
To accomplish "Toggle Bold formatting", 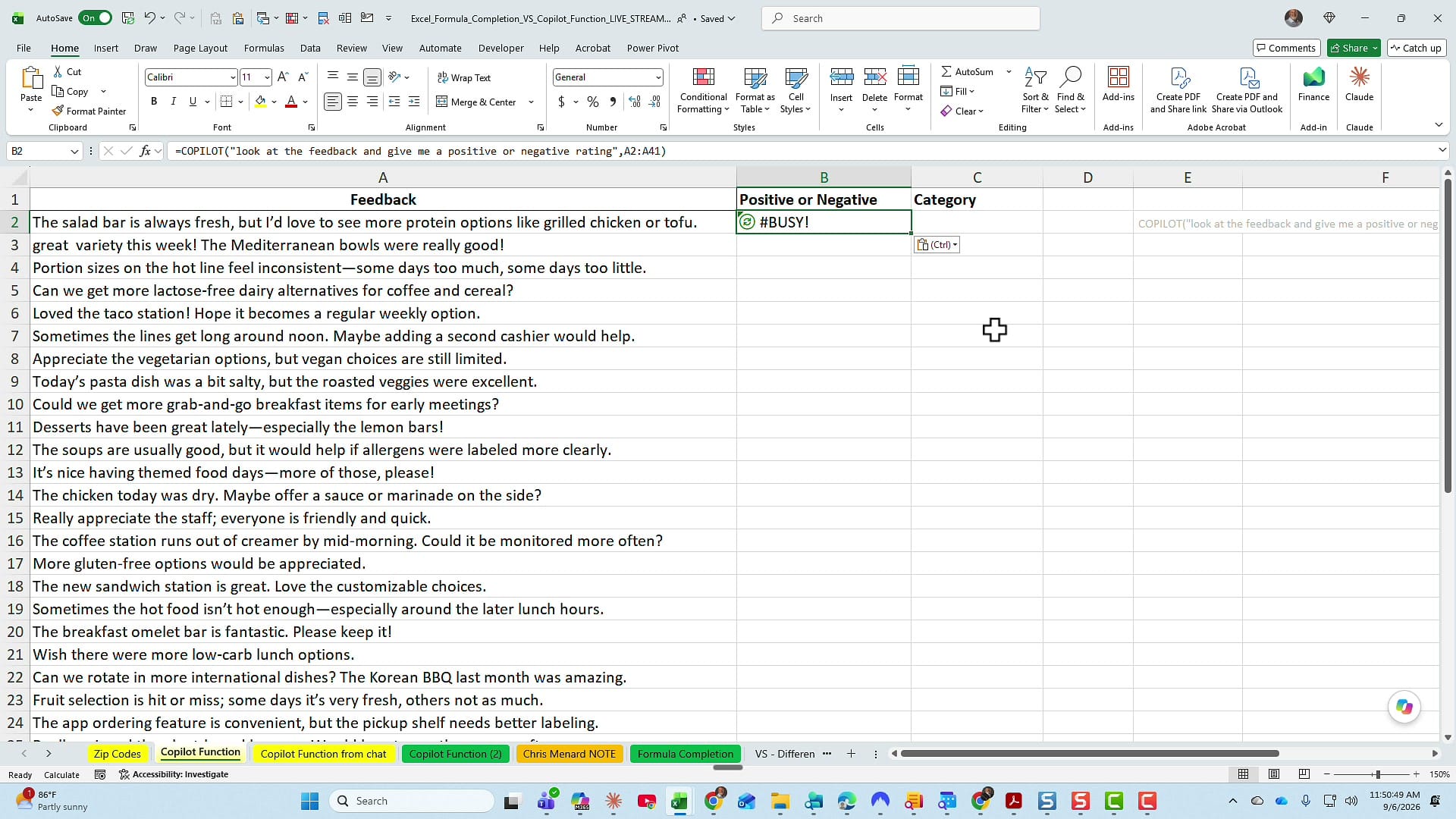I will click(x=154, y=102).
